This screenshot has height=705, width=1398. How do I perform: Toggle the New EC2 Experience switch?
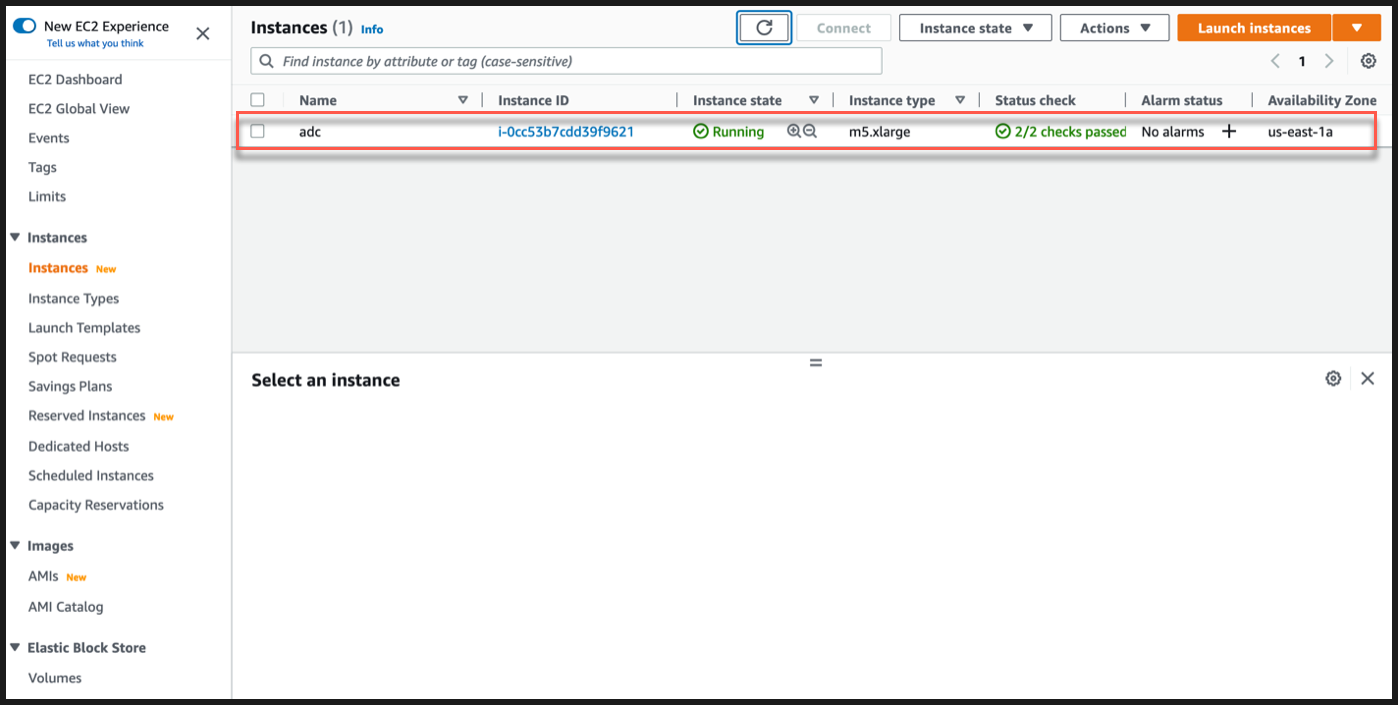24,26
